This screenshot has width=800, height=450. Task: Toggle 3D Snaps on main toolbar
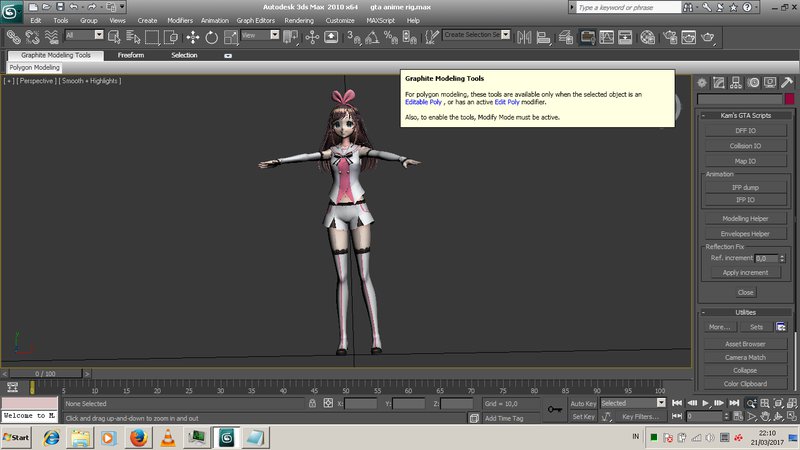(354, 37)
